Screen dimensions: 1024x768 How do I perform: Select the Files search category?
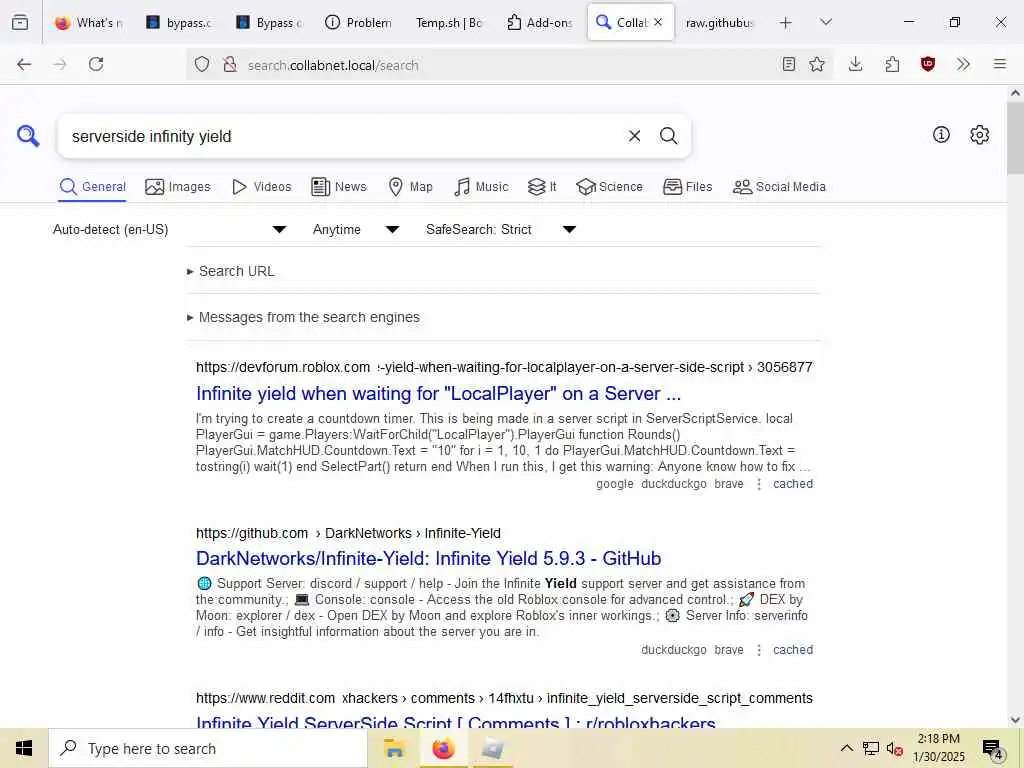point(687,187)
